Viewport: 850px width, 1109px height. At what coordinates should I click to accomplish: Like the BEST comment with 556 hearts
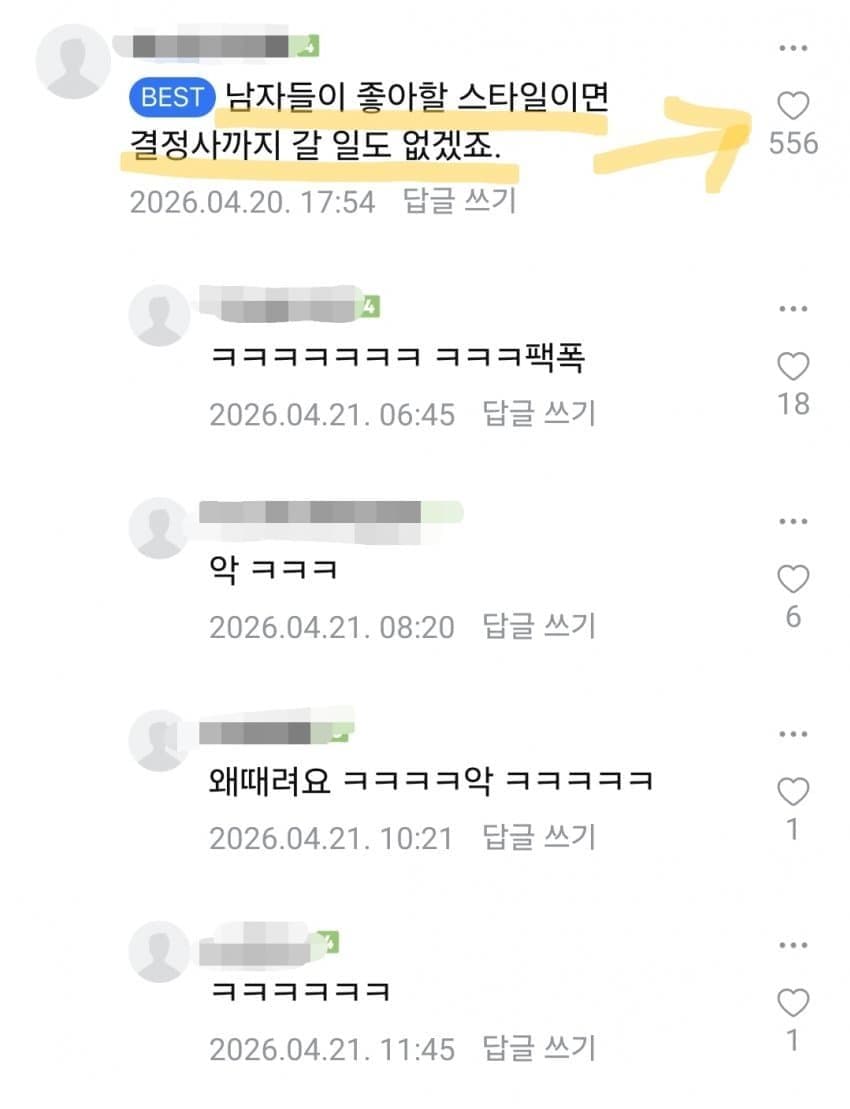(x=793, y=106)
